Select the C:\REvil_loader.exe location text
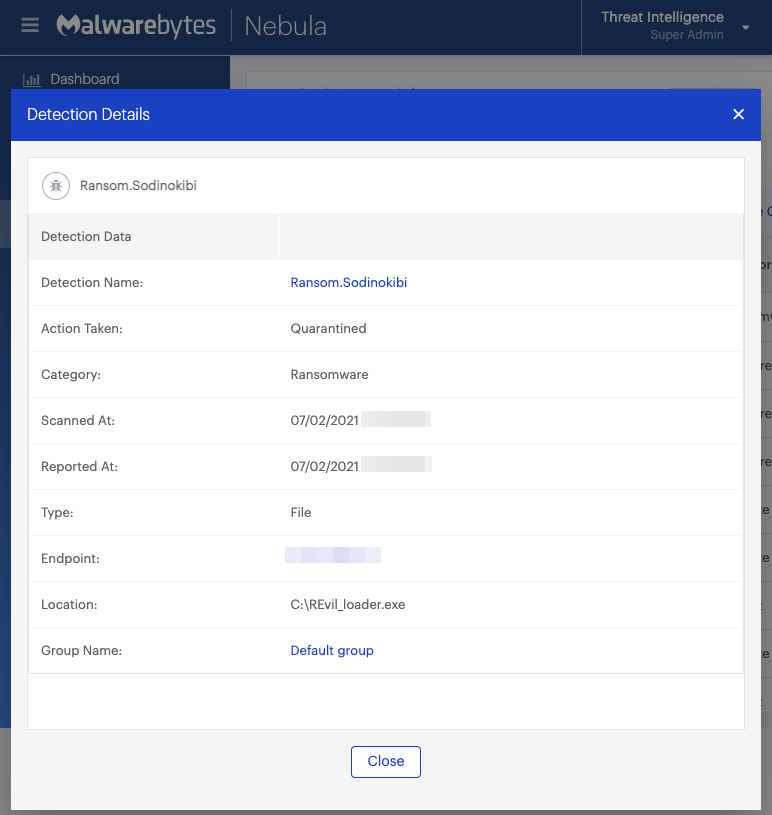Screen dimensions: 772x815 click(x=348, y=604)
